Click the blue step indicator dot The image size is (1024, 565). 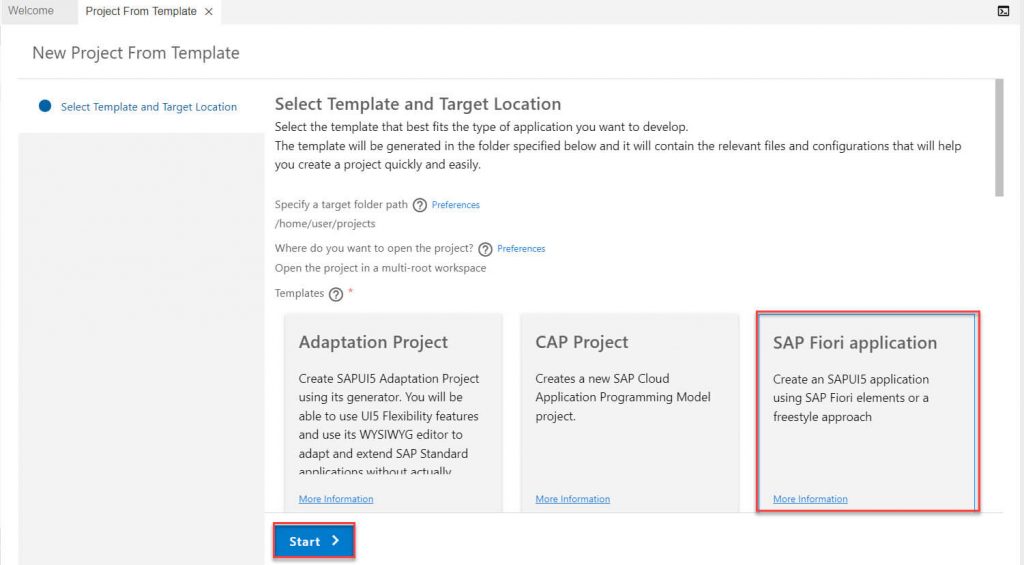(45, 106)
